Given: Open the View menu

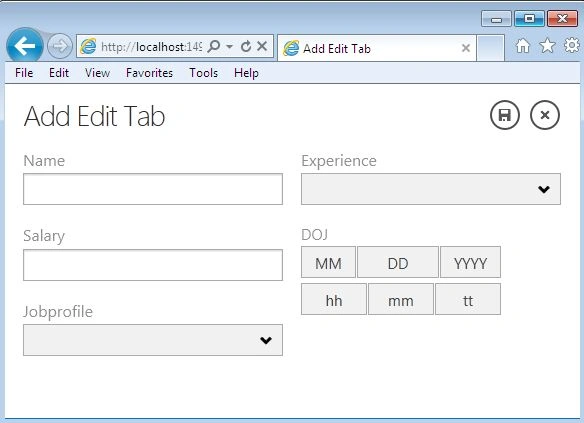Looking at the screenshot, I should coord(97,73).
